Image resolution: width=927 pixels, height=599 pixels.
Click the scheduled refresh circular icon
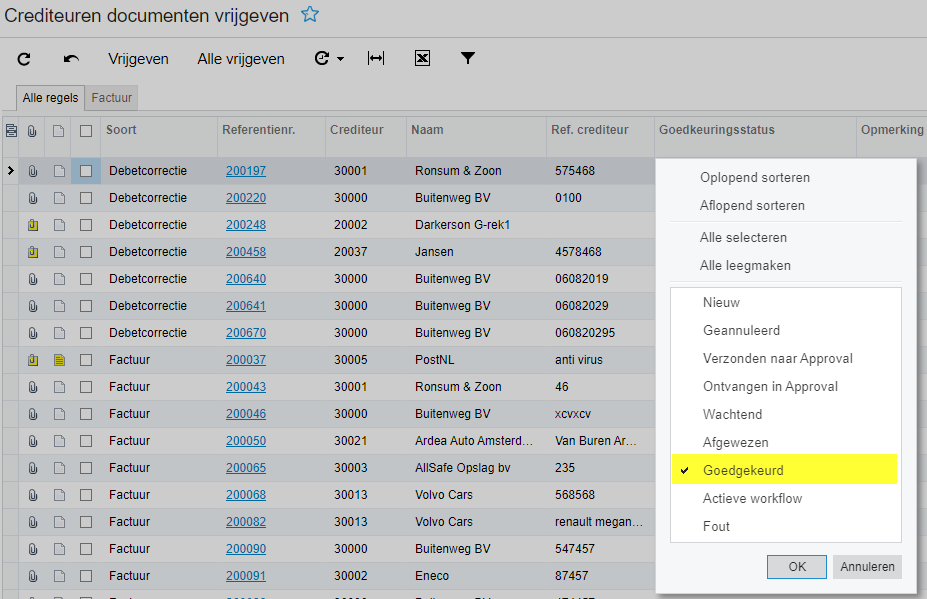pos(322,58)
